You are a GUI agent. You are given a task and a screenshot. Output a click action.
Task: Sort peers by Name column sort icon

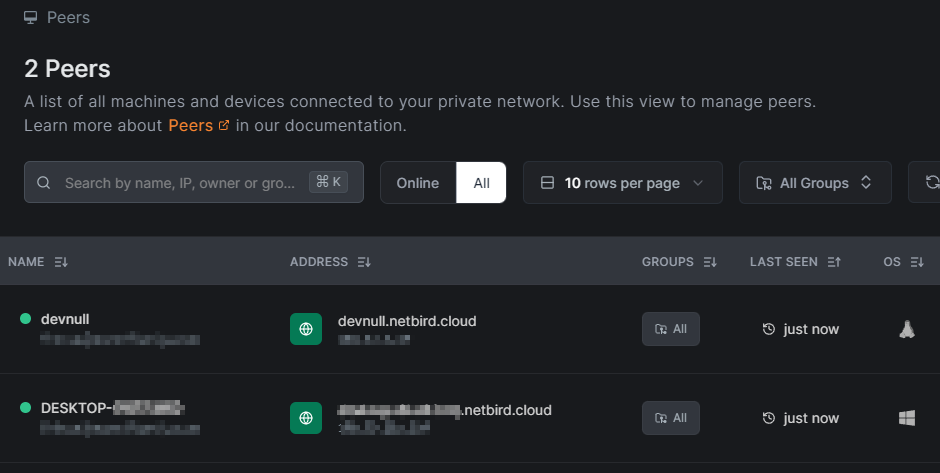pyautogui.click(x=61, y=262)
